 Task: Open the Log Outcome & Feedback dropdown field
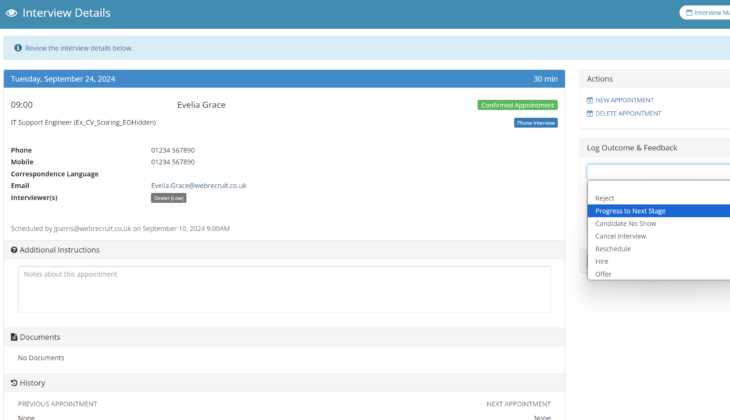[x=658, y=172]
